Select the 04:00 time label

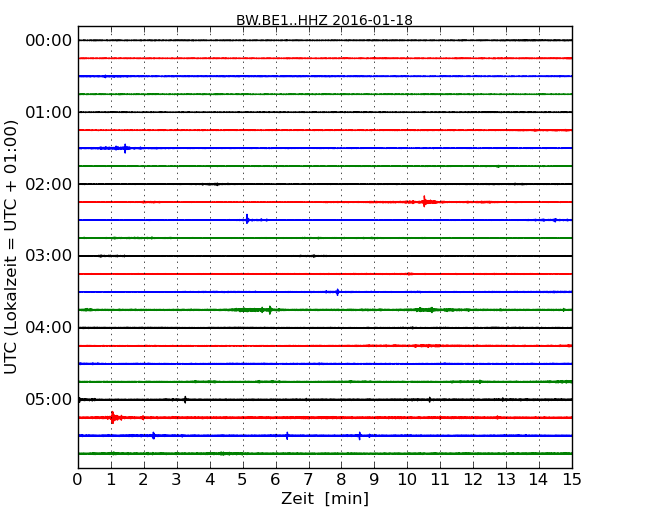pos(49,328)
